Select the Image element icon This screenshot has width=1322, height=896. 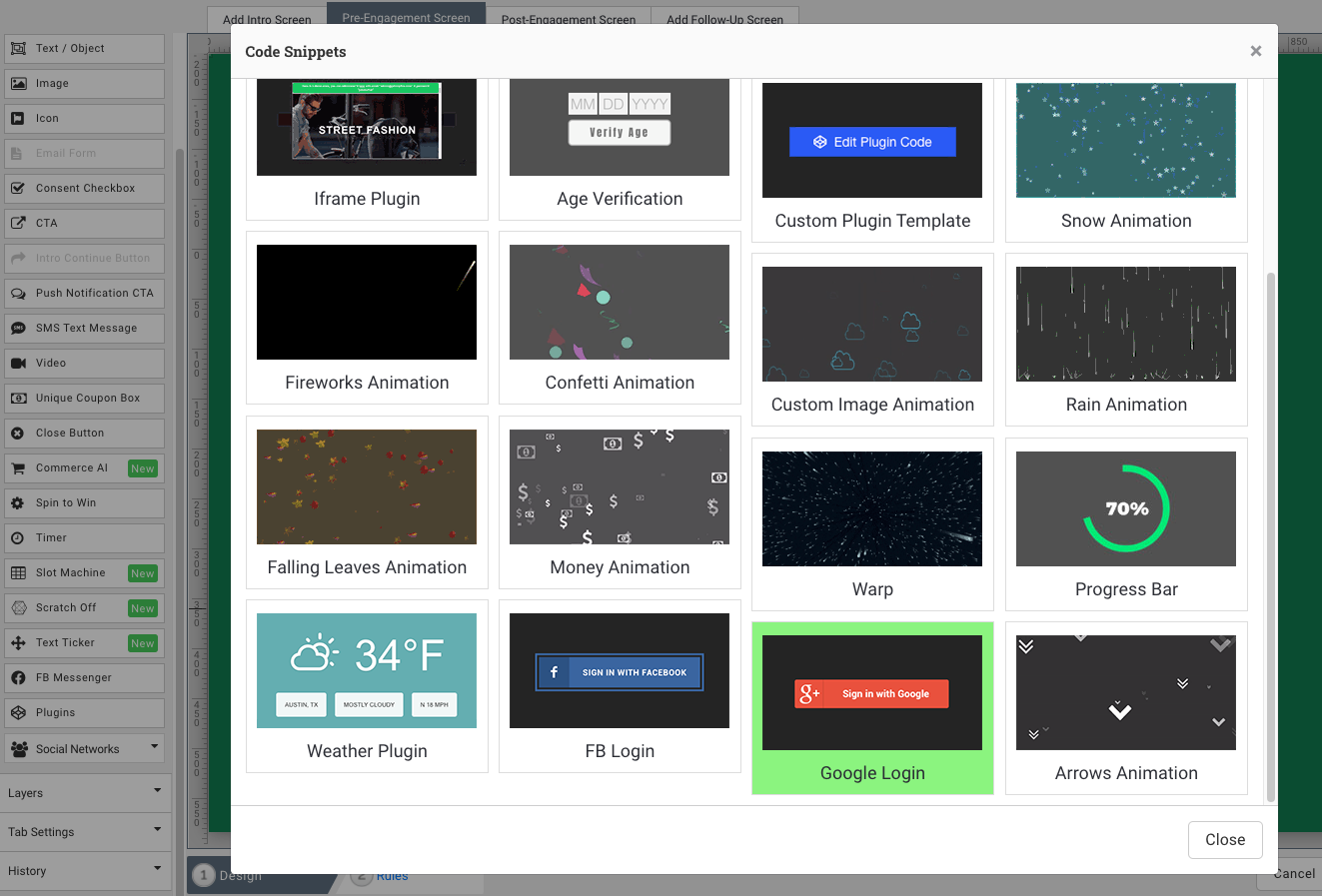coord(18,84)
